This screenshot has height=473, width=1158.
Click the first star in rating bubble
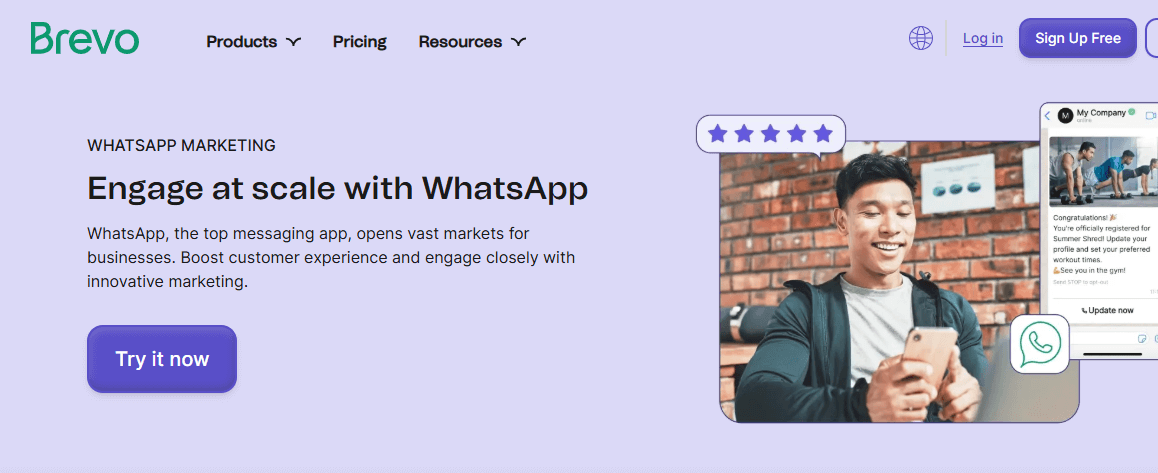point(717,134)
